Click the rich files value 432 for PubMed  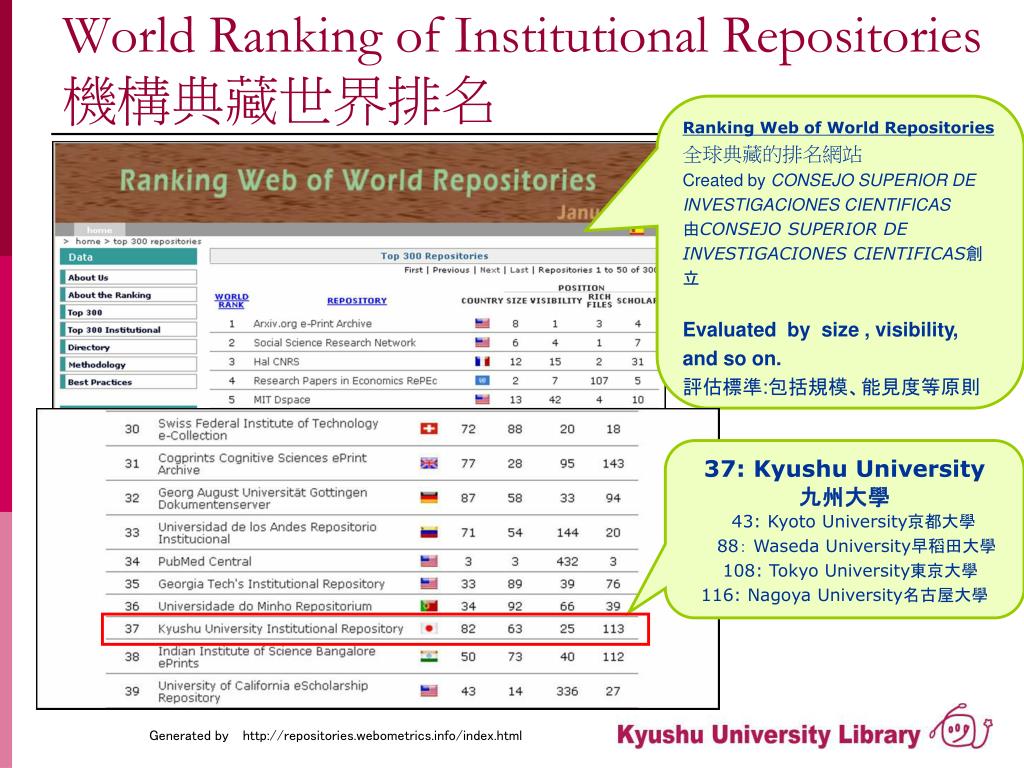coord(567,561)
